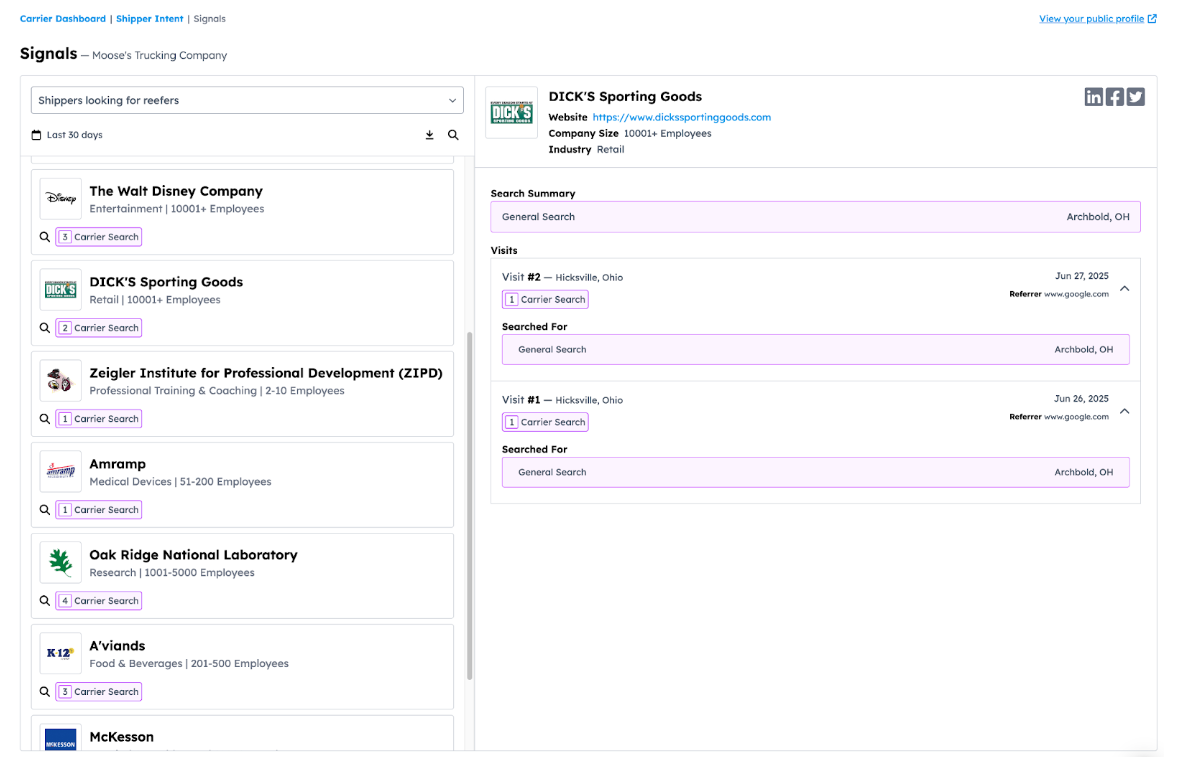Screen dimensions: 1184x760
Task: Click the magnifier icon in the Walt Disney card
Action: pos(45,237)
